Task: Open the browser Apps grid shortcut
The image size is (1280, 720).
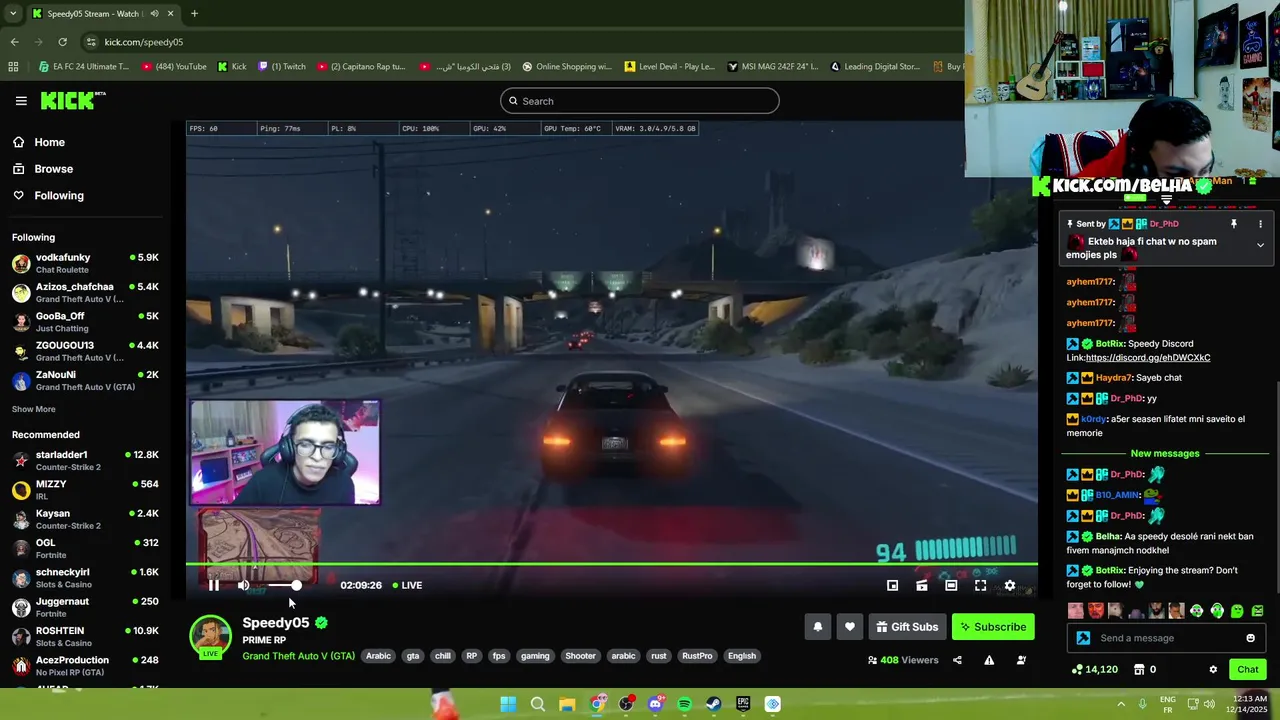Action: click(13, 67)
